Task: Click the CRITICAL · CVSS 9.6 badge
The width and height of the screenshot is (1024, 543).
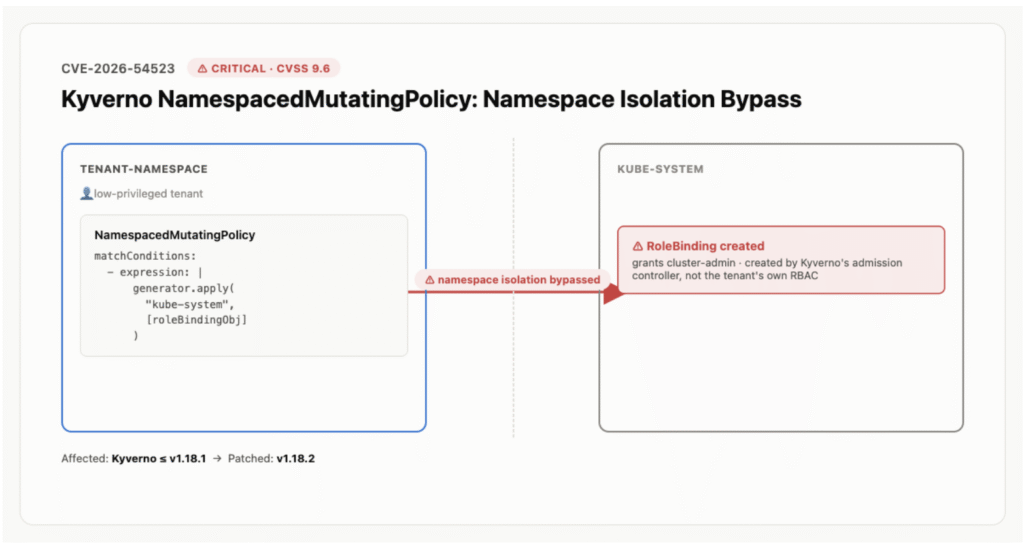Action: click(x=264, y=69)
